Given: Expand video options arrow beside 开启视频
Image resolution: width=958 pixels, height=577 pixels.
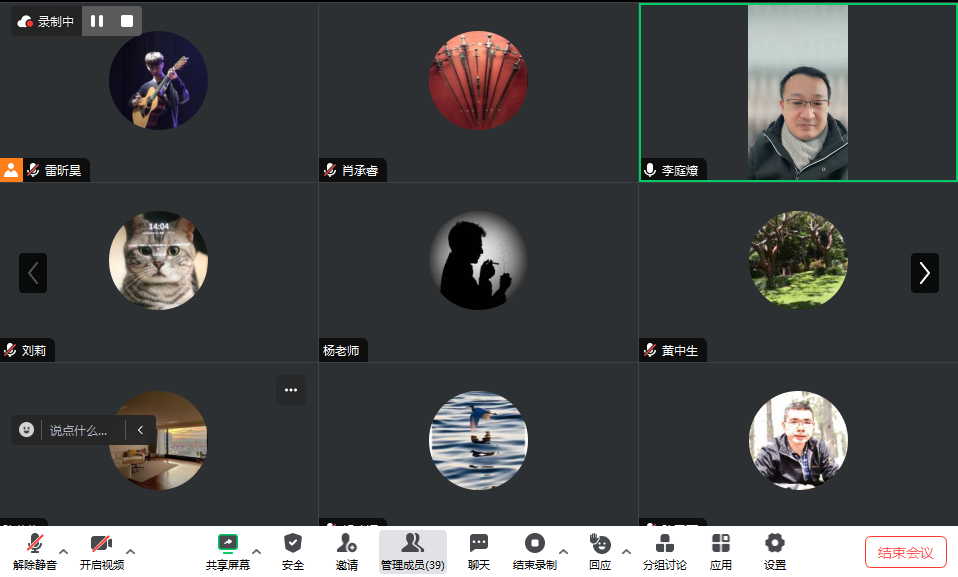Looking at the screenshot, I should point(130,551).
